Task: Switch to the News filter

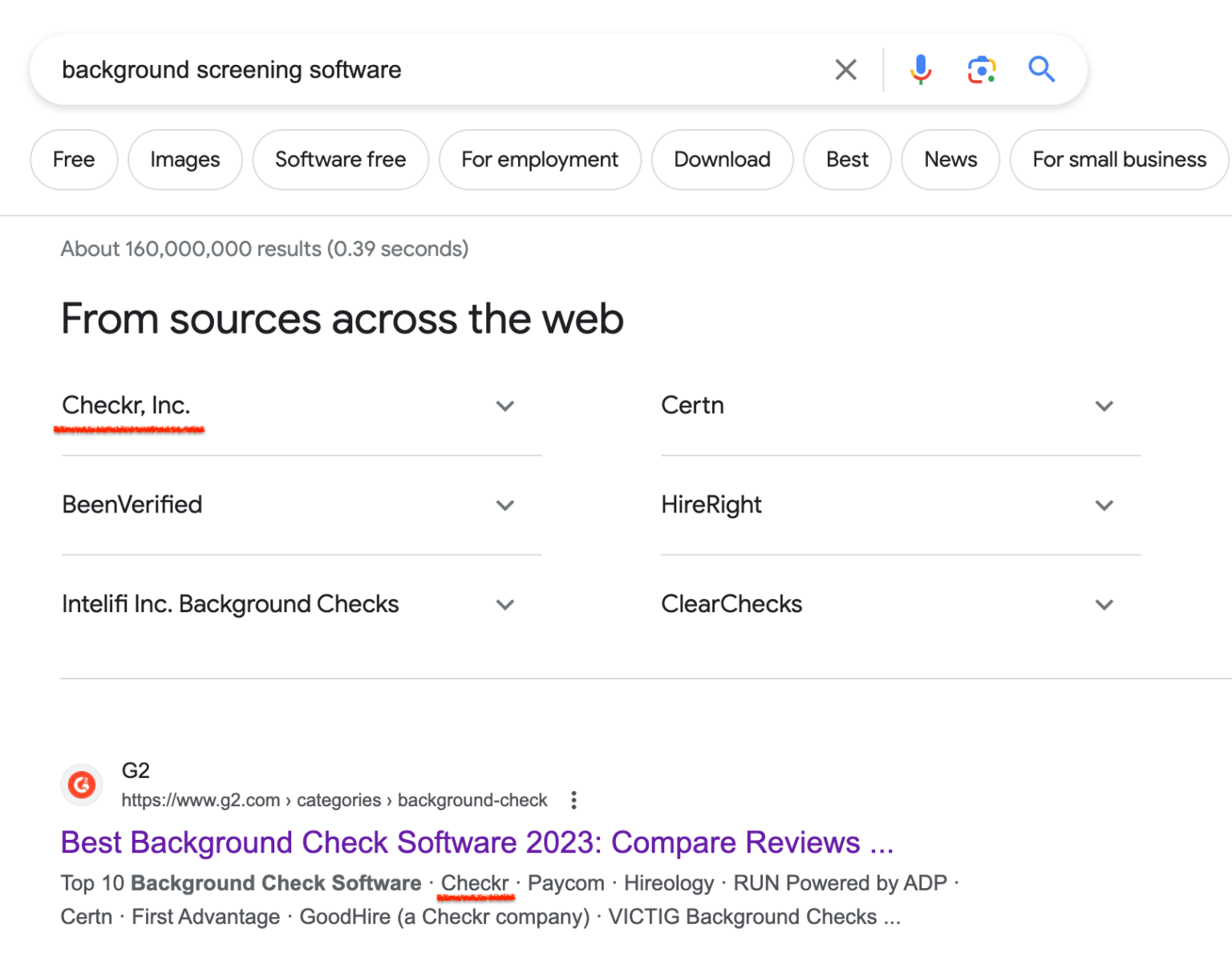Action: 950,160
